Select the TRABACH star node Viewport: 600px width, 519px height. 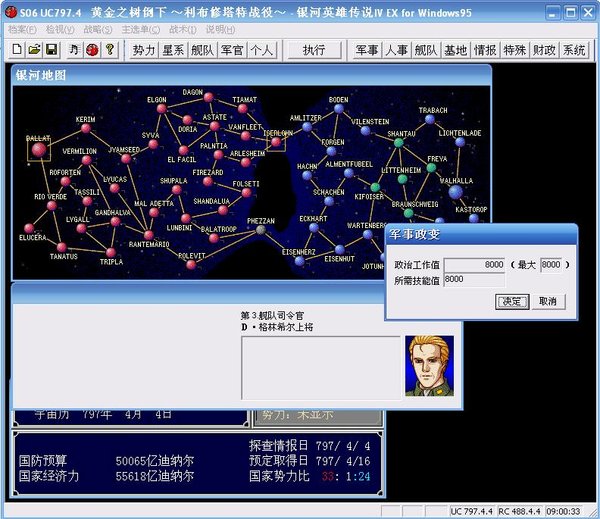[x=430, y=119]
